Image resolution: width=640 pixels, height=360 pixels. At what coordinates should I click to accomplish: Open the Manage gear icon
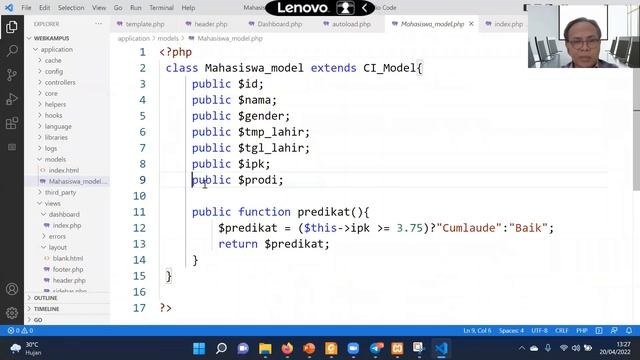[12, 313]
